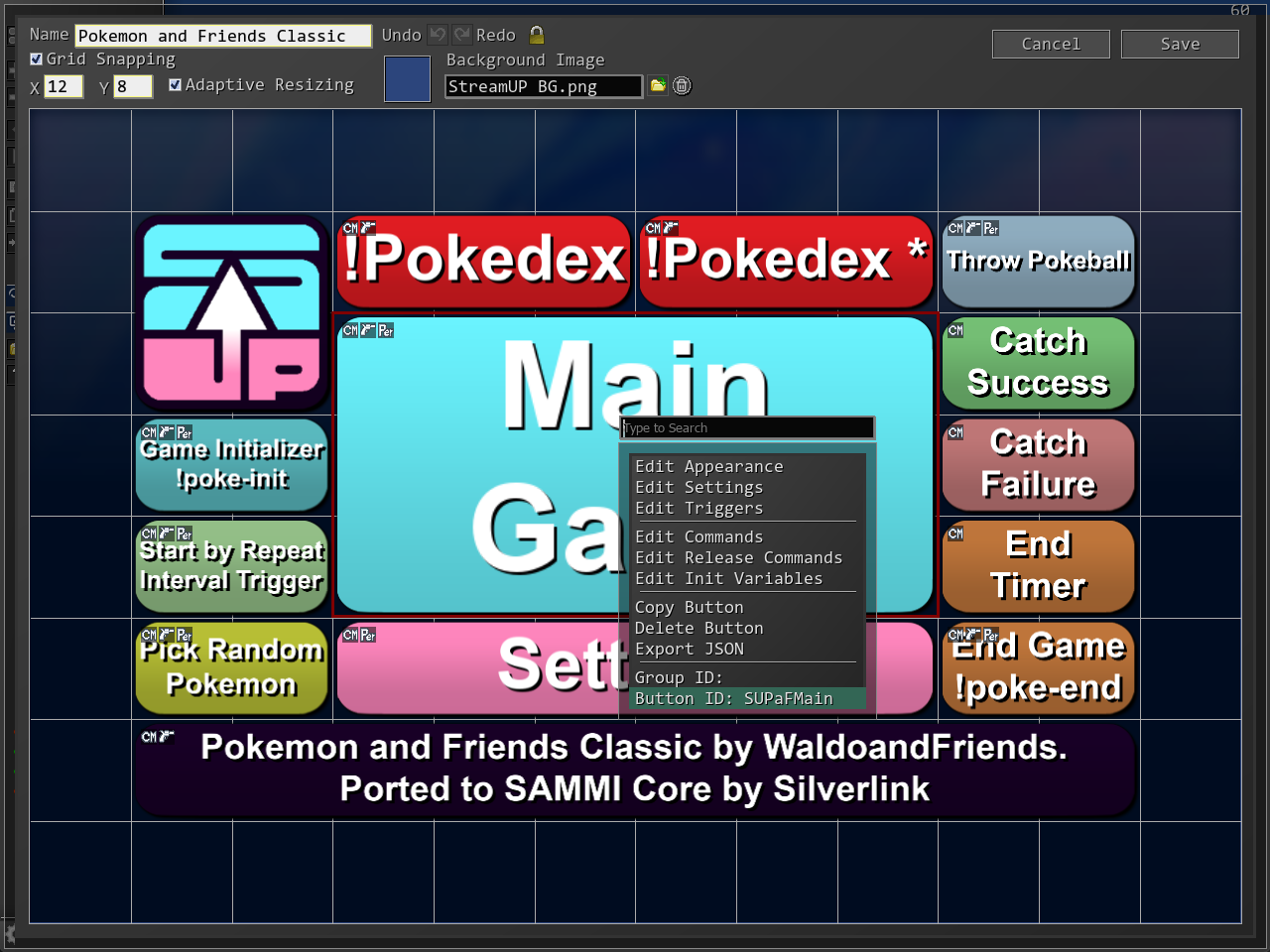The image size is (1270, 952).
Task: Select the StreamUP logo button
Action: click(232, 313)
